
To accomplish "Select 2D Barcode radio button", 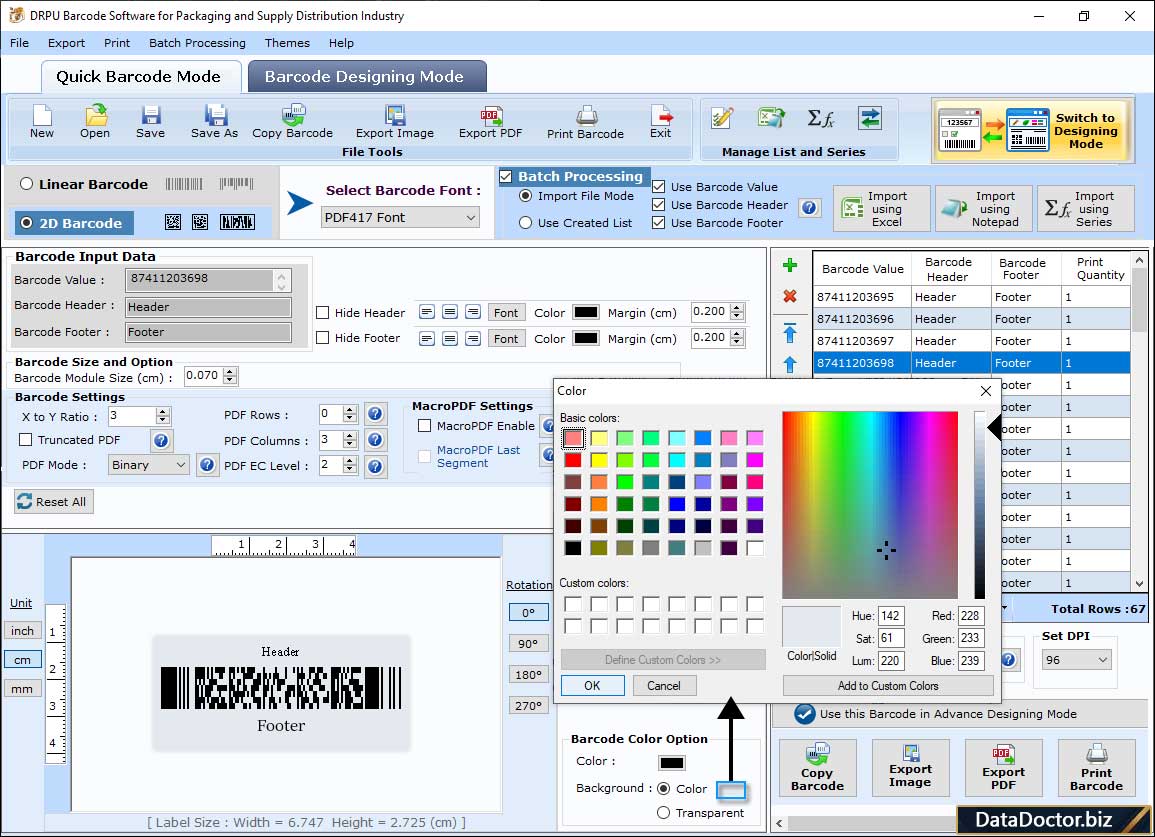I will point(27,223).
